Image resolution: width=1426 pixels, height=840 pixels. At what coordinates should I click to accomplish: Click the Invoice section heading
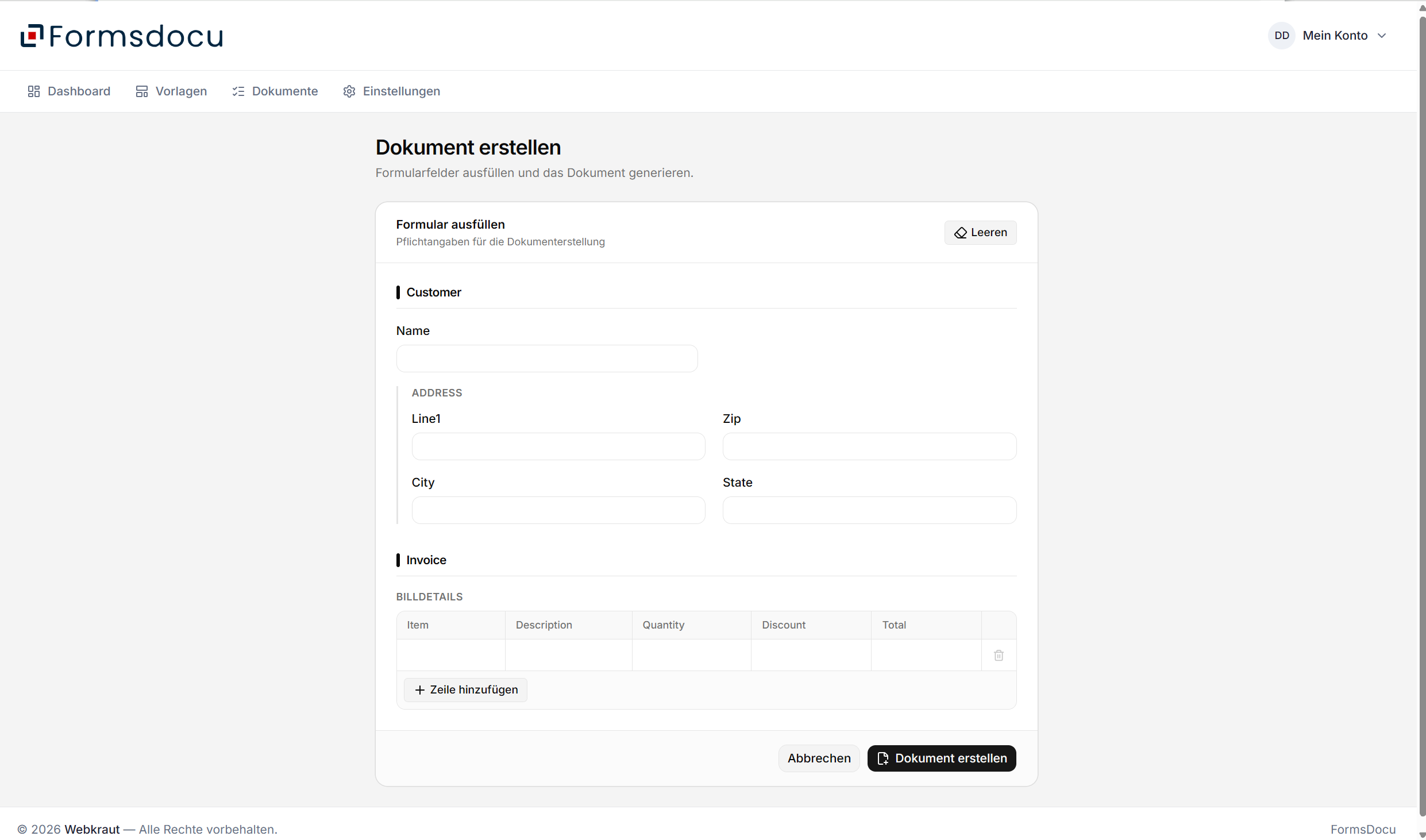[426, 560]
